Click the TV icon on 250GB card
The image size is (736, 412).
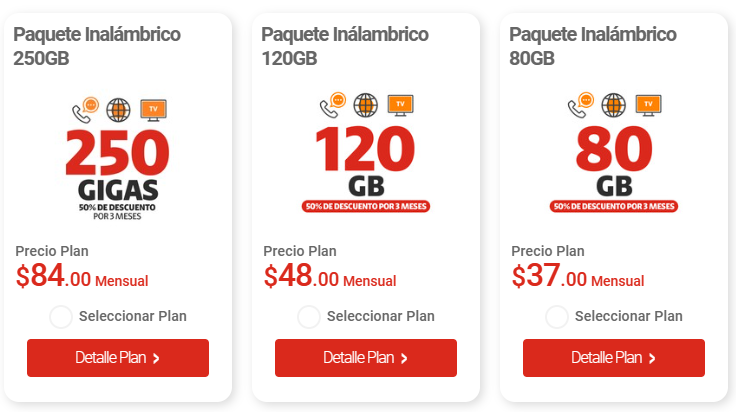tap(153, 110)
